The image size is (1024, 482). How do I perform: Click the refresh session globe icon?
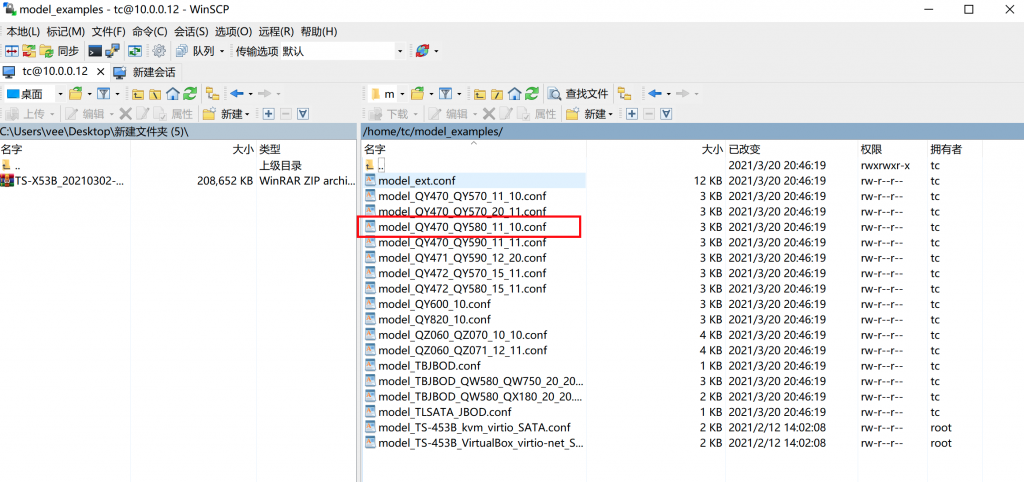pyautogui.click(x=422, y=51)
